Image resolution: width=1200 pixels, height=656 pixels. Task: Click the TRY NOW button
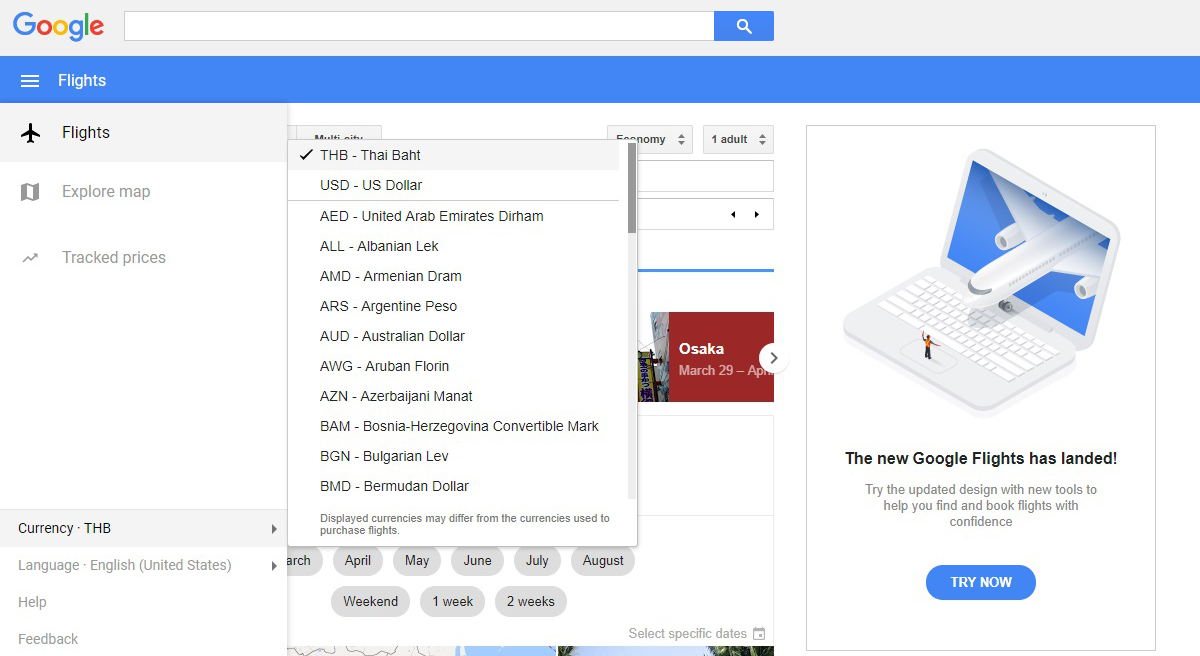click(981, 582)
